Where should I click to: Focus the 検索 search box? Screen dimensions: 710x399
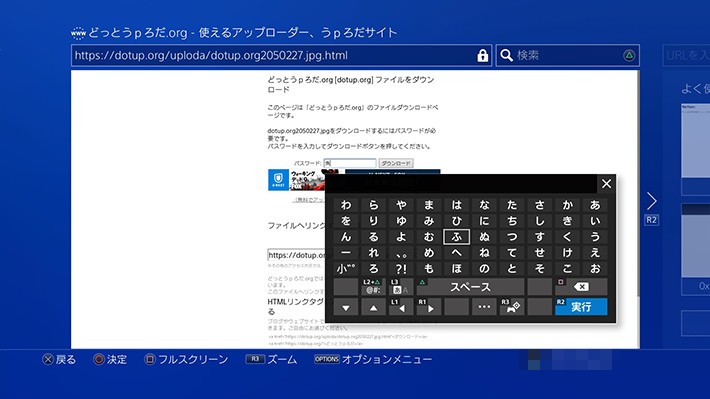tap(567, 56)
